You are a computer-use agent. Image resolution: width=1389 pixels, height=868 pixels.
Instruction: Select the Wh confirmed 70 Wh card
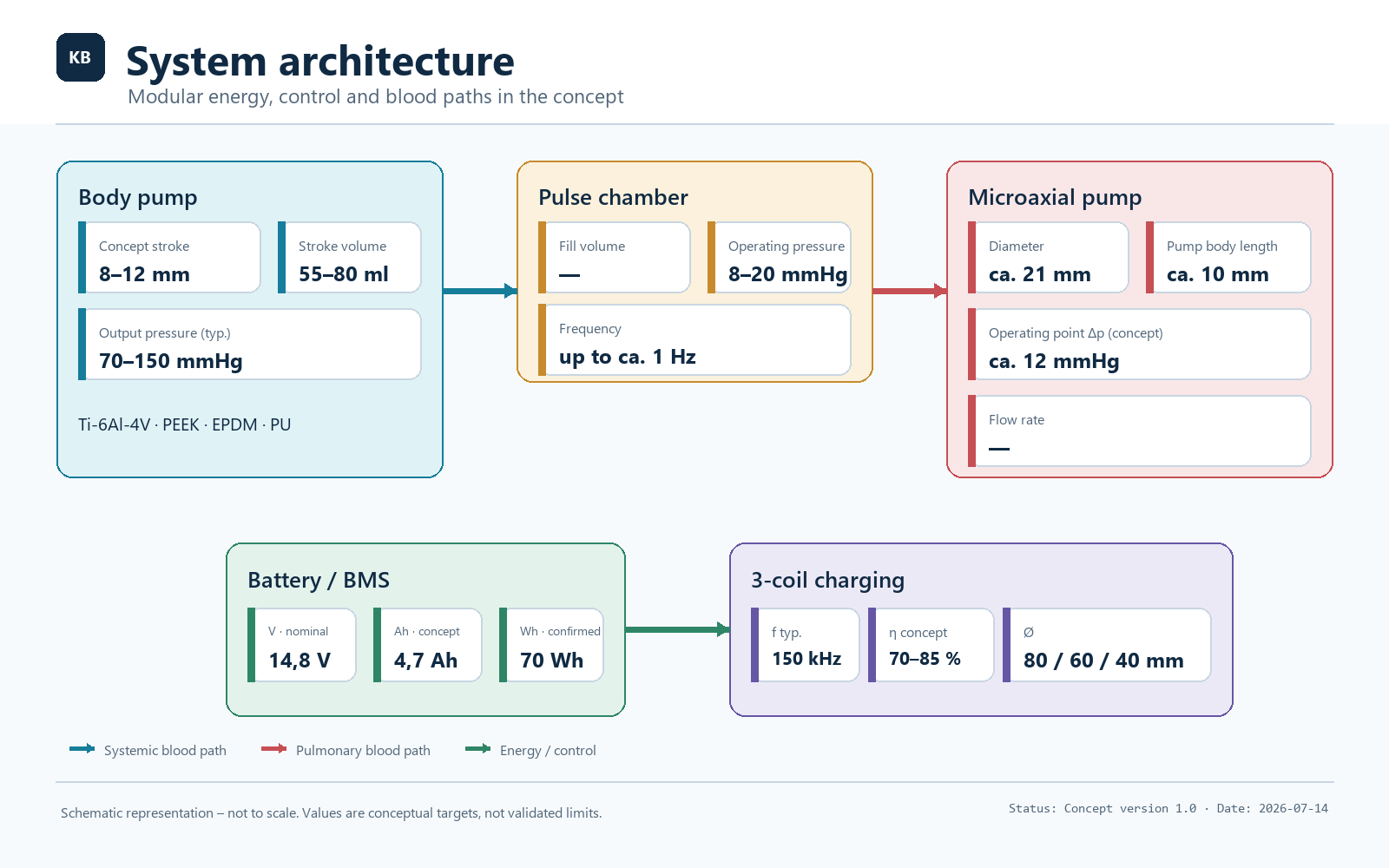click(551, 645)
